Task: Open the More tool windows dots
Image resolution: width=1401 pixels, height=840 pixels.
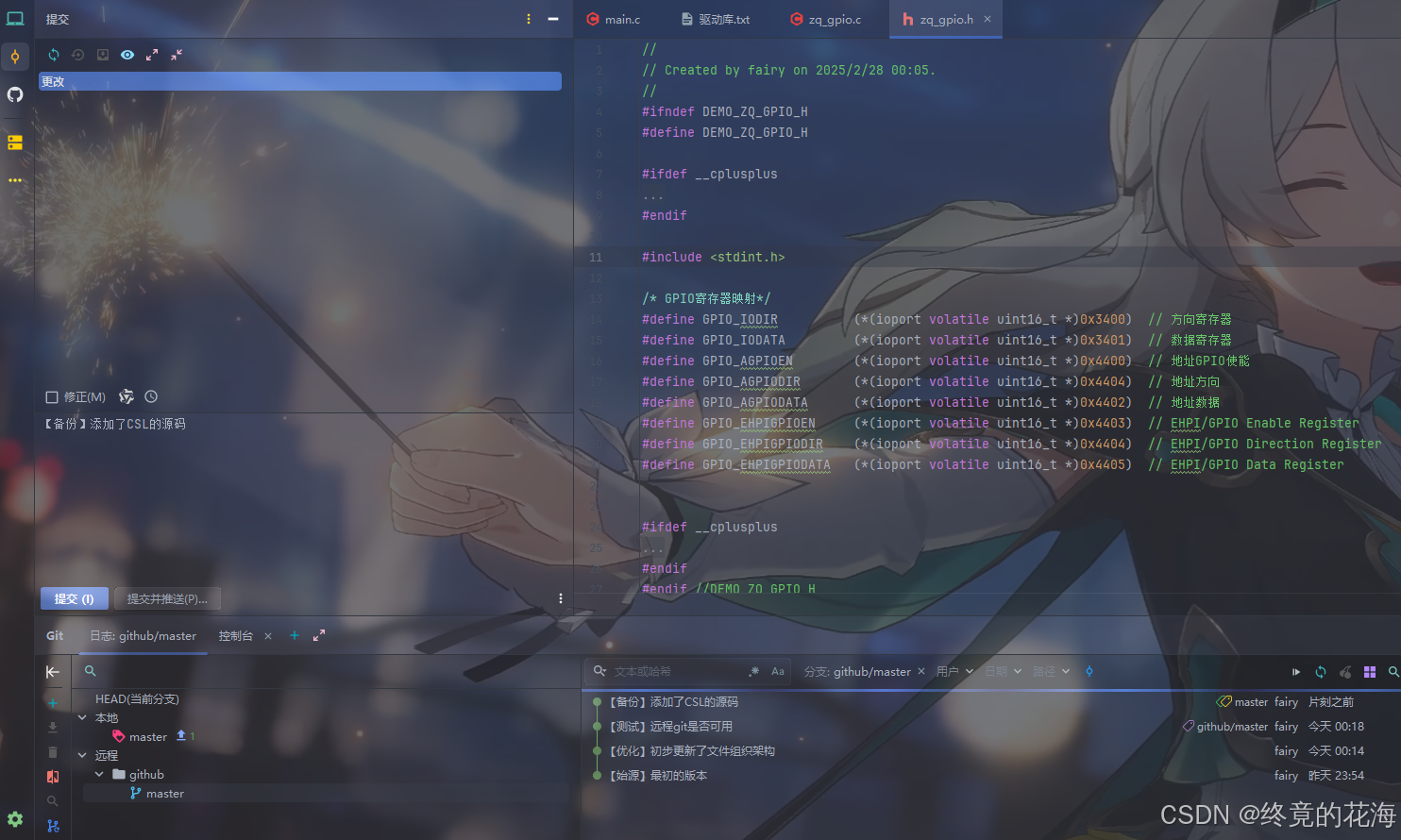Action: tap(15, 180)
